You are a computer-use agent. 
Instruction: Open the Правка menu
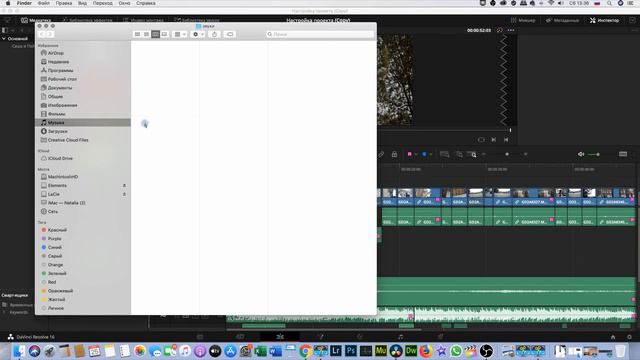(64, 3)
